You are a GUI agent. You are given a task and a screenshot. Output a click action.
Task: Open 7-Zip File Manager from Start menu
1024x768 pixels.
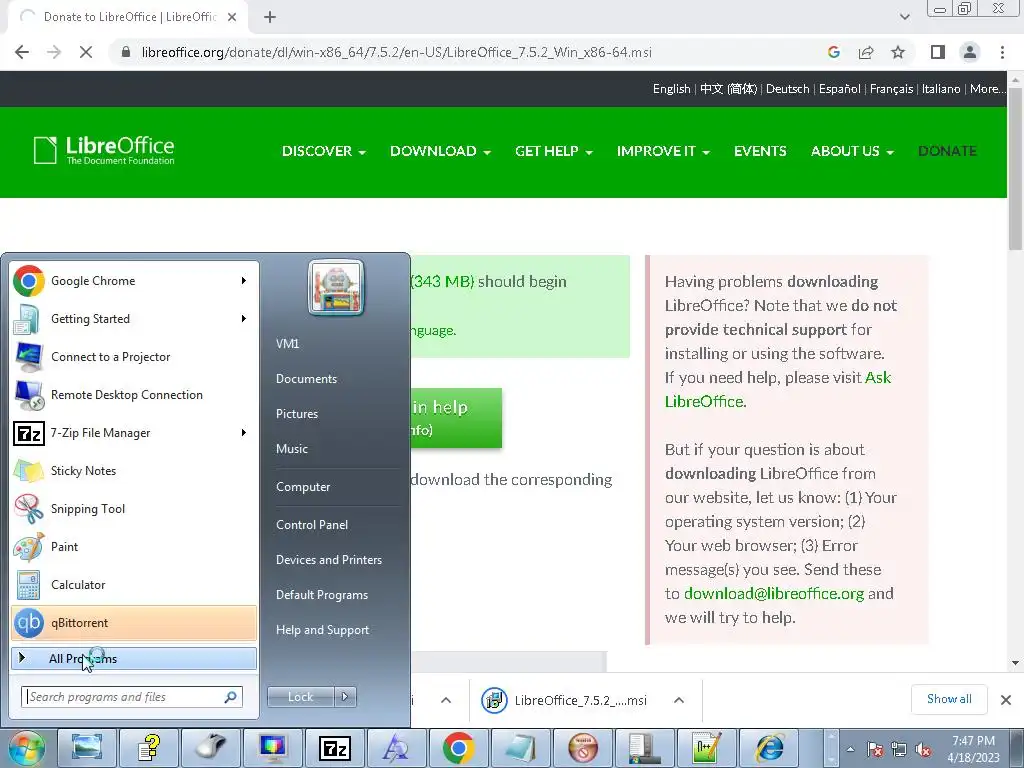click(134, 433)
